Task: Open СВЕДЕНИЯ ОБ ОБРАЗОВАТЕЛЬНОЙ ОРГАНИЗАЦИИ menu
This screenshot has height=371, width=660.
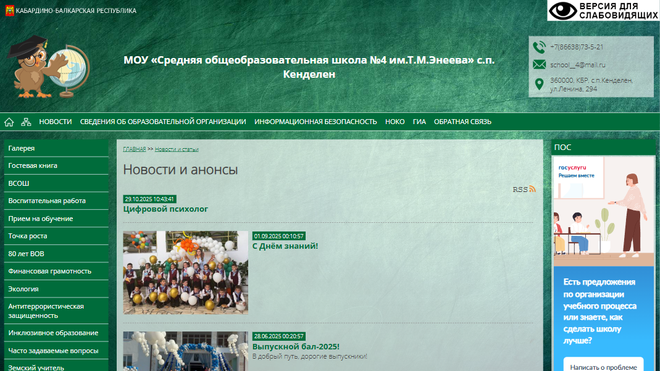Action: click(163, 122)
